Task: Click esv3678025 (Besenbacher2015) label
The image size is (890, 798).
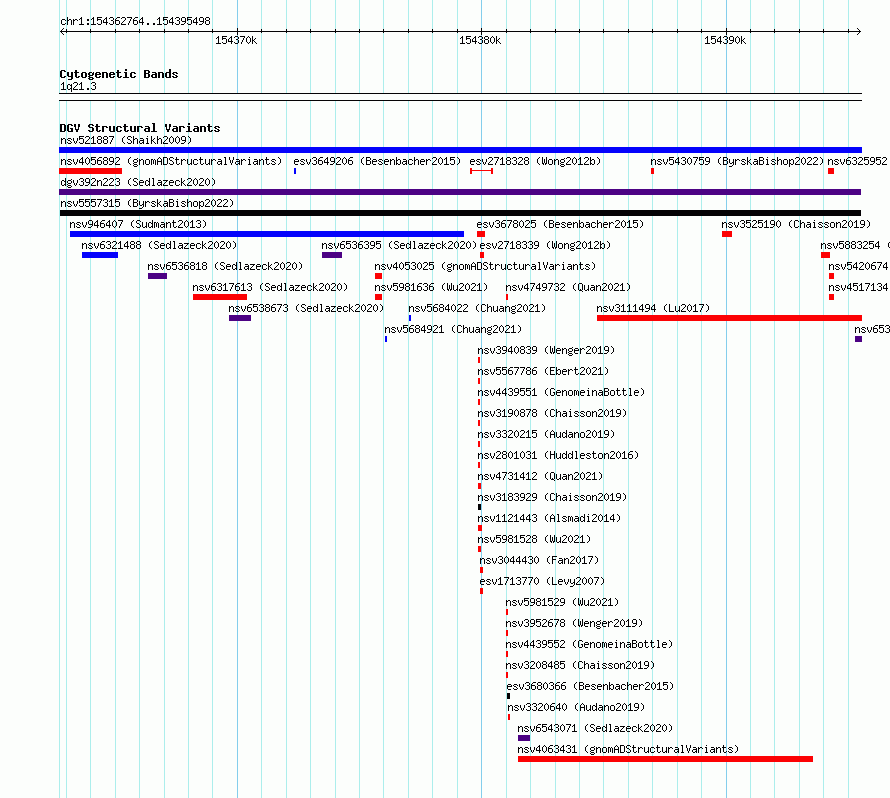Action: tap(560, 224)
